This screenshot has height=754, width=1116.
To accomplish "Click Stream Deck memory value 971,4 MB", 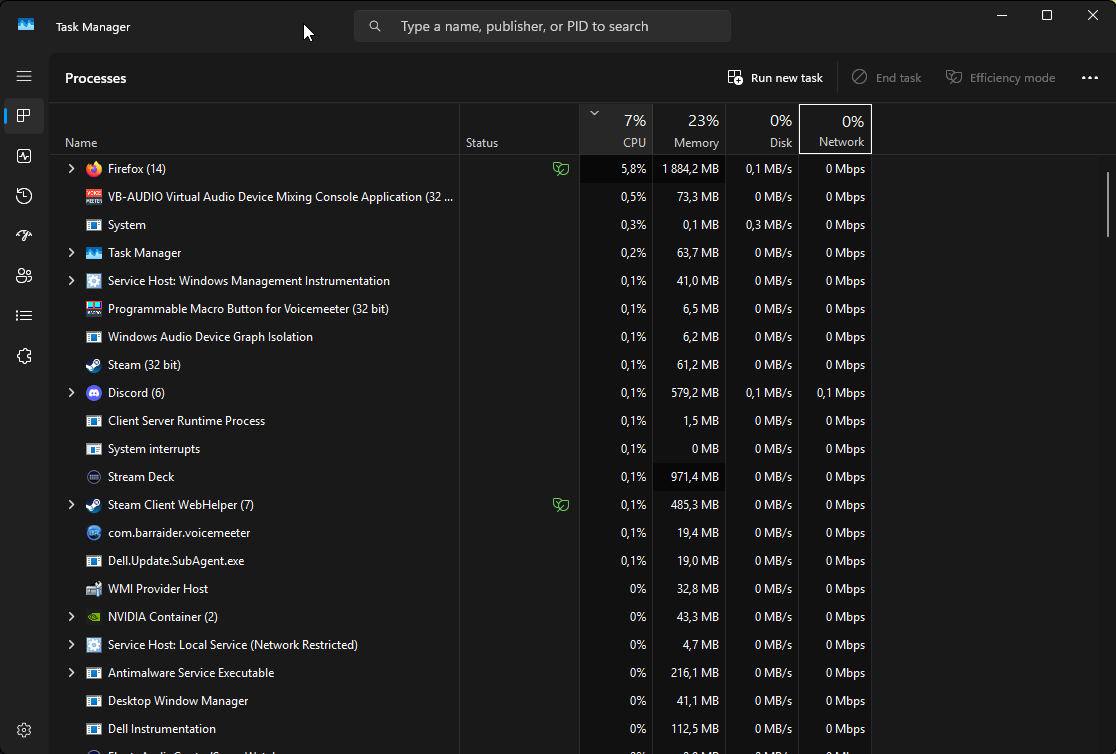I will pos(695,477).
